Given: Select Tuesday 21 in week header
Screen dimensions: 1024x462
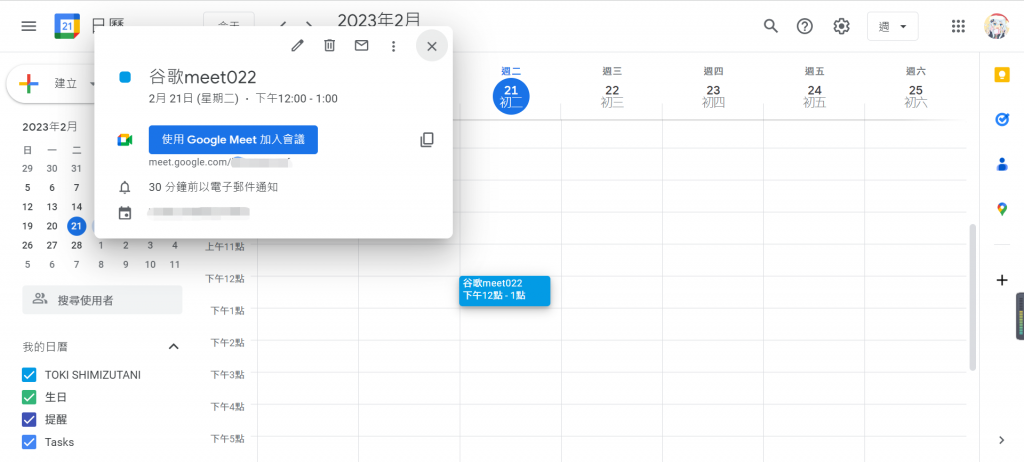Looking at the screenshot, I should tap(511, 95).
